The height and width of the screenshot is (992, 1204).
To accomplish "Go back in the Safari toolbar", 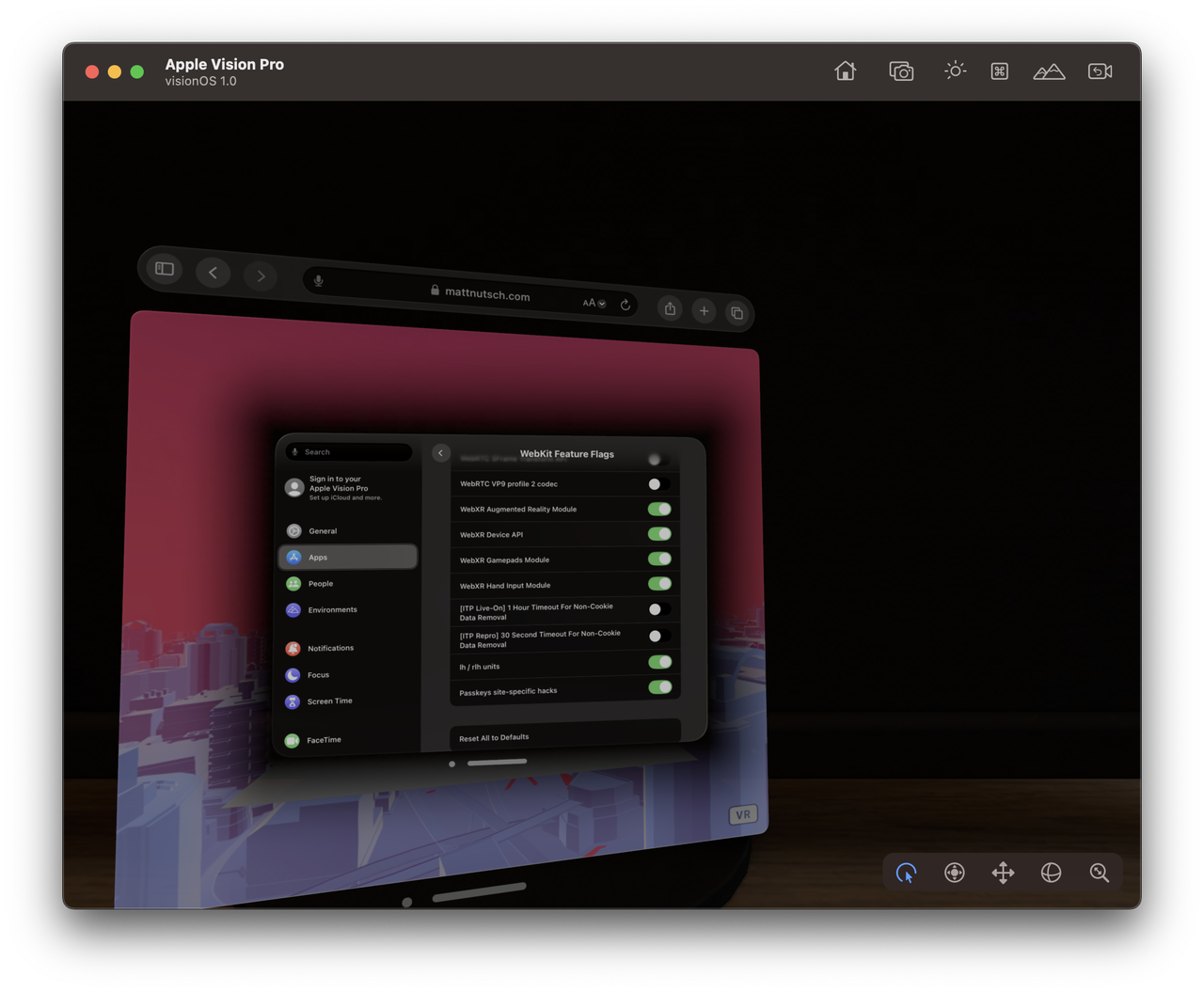I will click(x=214, y=273).
